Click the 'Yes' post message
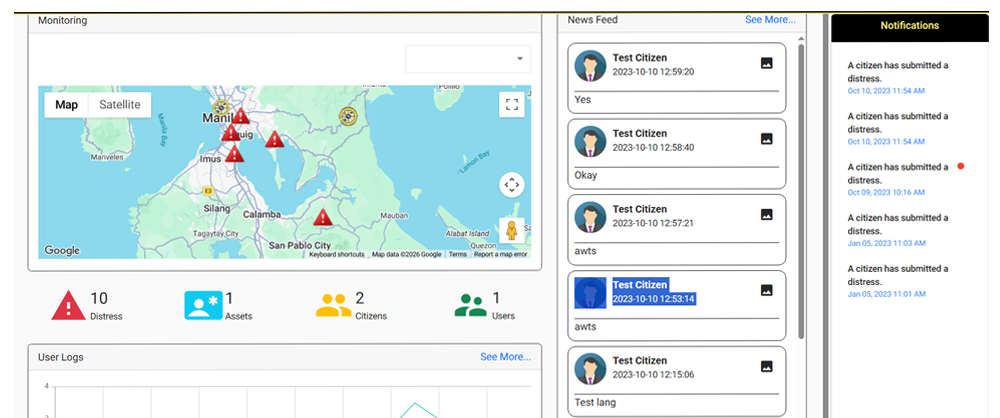 pos(583,100)
